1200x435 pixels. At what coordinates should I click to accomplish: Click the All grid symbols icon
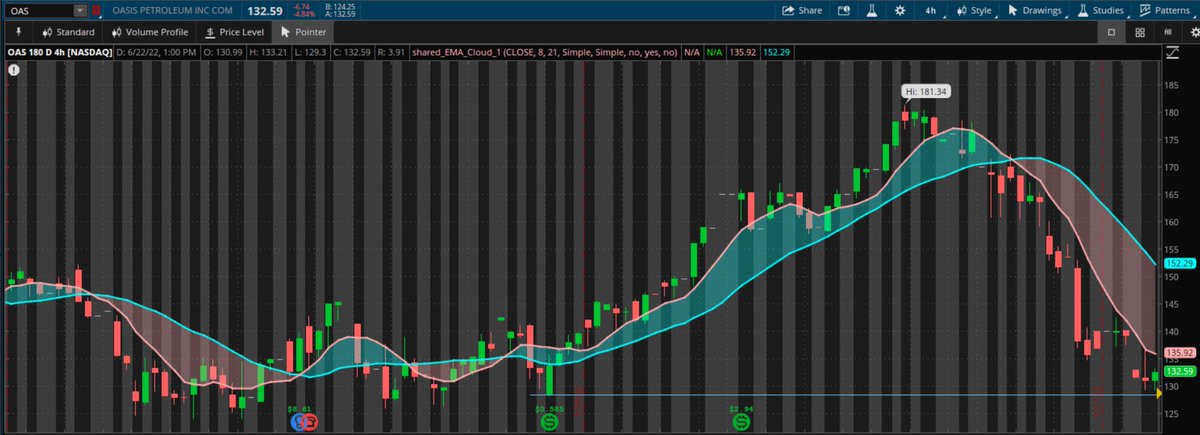tap(1168, 32)
